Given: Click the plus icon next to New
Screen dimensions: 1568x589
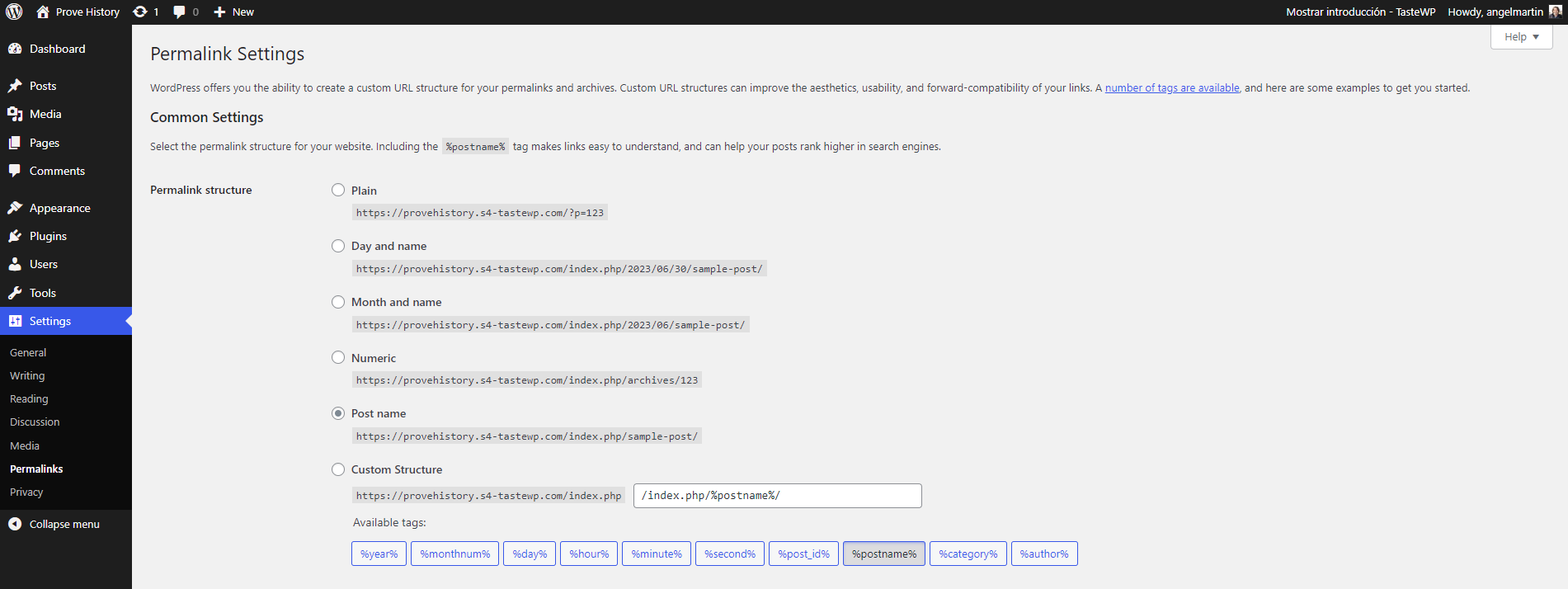Looking at the screenshot, I should pyautogui.click(x=219, y=12).
